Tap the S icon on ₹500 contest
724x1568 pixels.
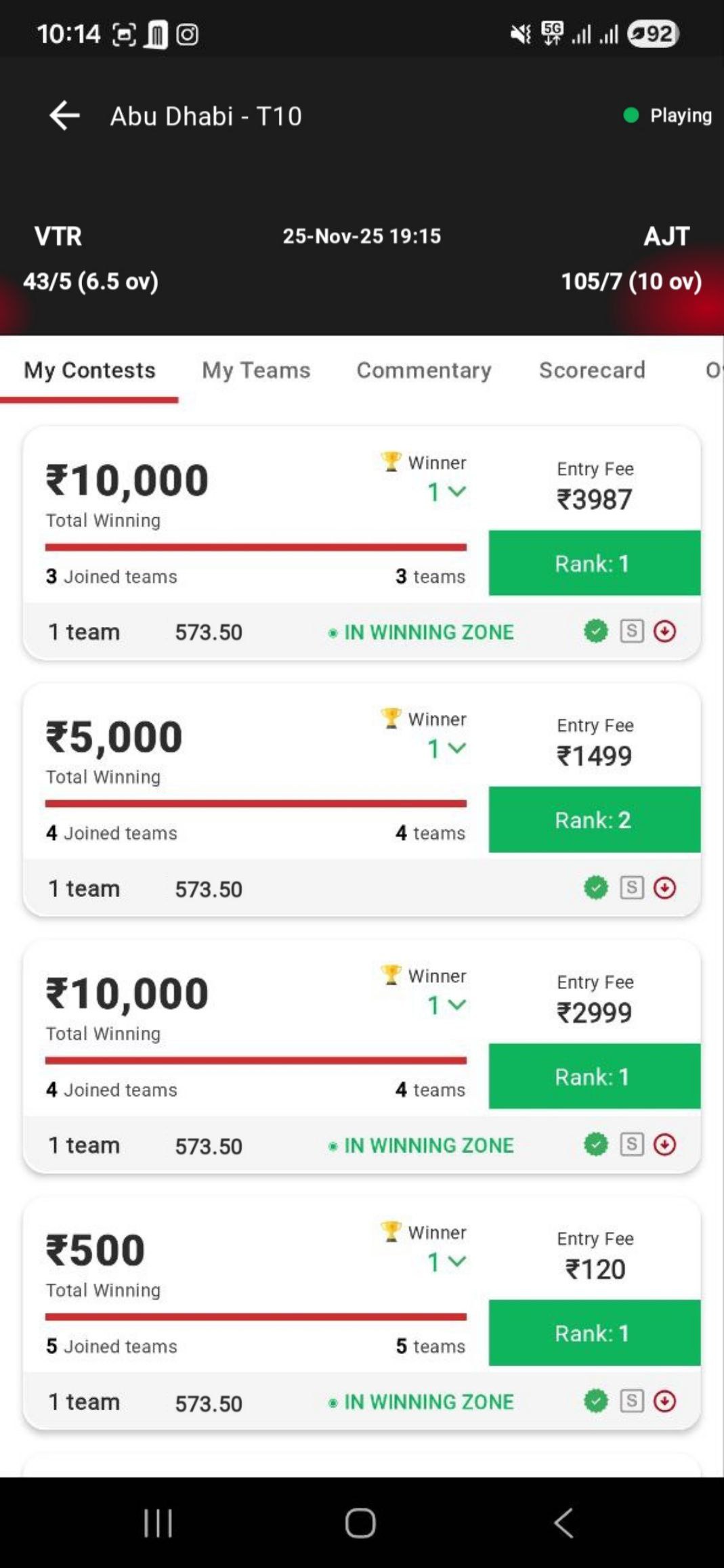point(631,1401)
